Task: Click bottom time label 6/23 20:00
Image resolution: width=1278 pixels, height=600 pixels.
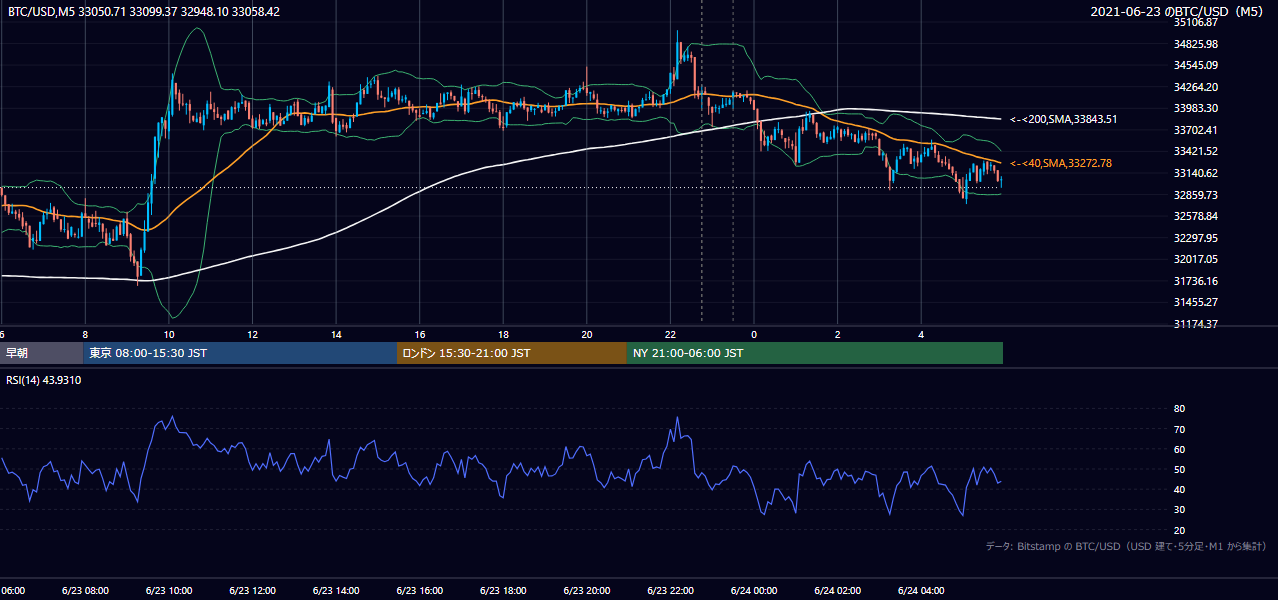Action: point(586,591)
